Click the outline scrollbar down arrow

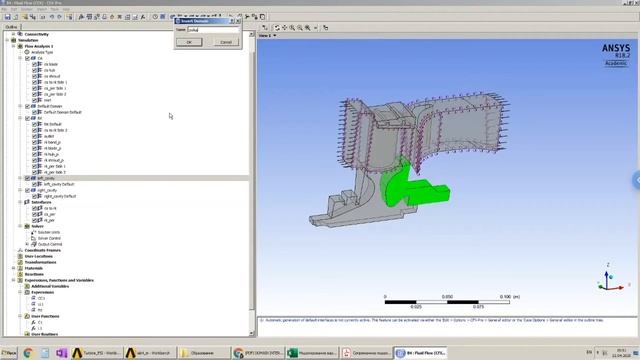click(251, 333)
